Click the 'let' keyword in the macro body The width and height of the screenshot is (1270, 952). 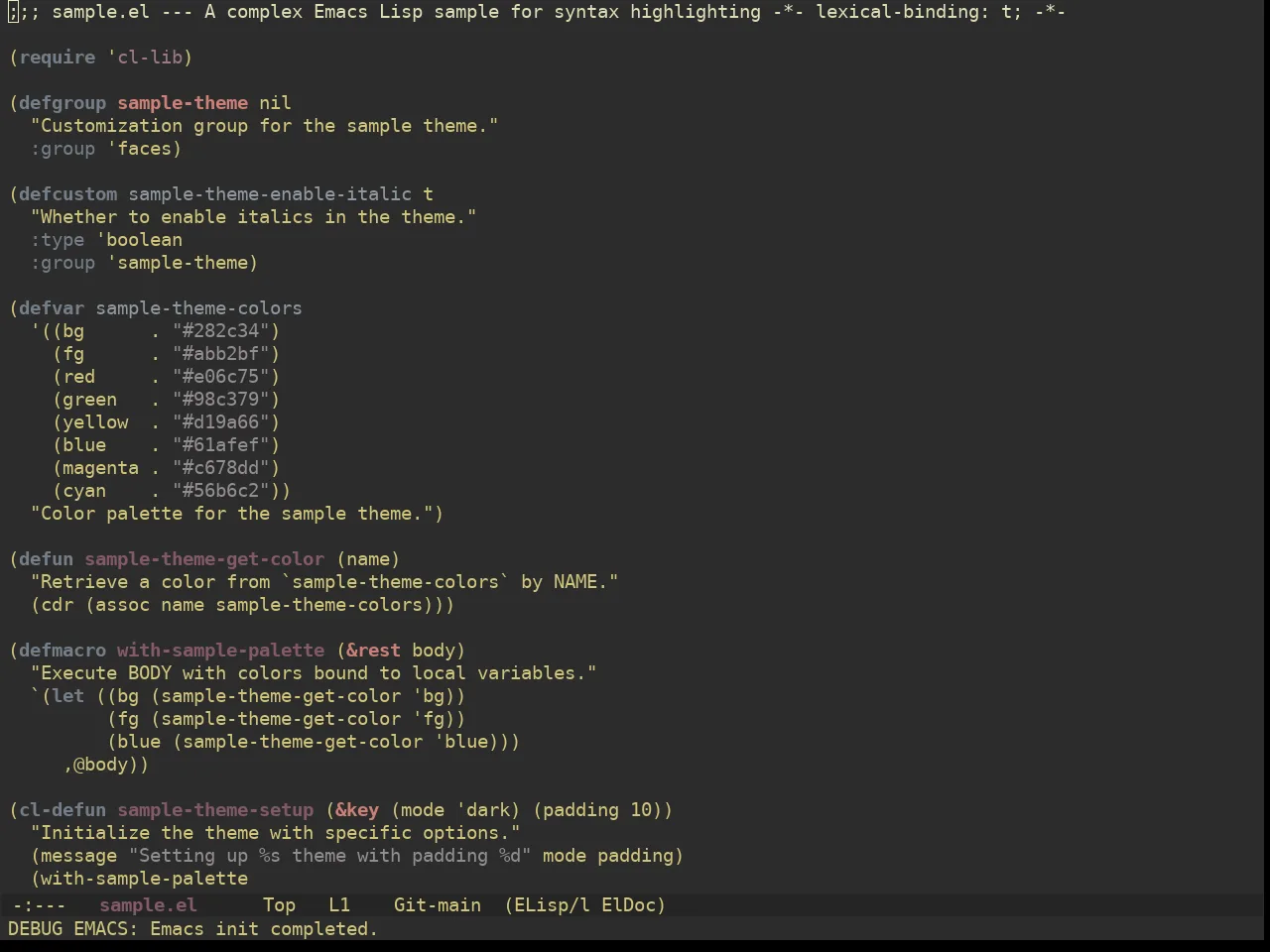68,696
